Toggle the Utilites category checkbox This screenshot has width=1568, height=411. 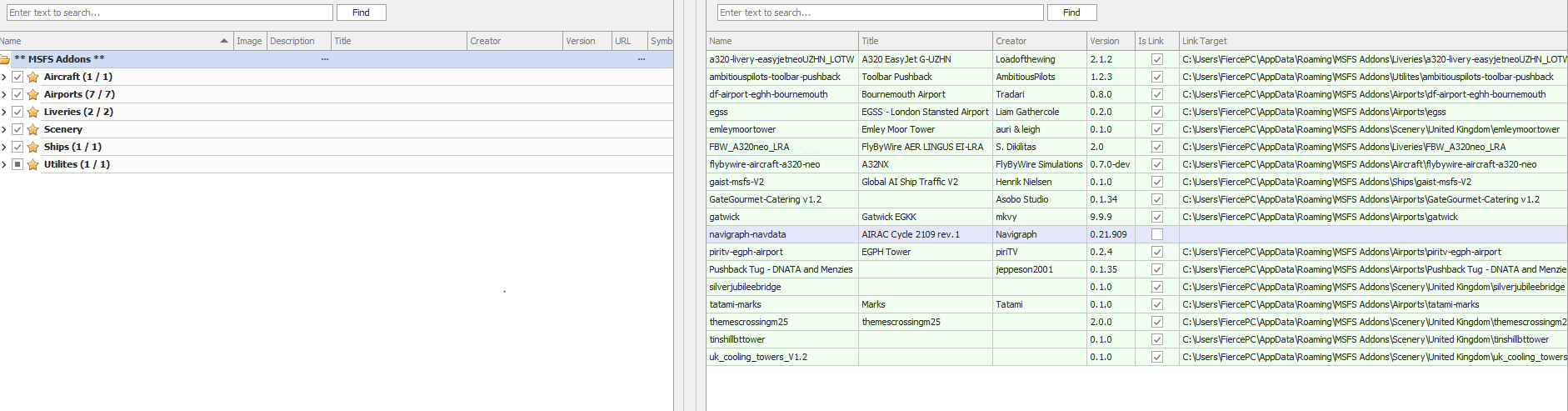17,164
